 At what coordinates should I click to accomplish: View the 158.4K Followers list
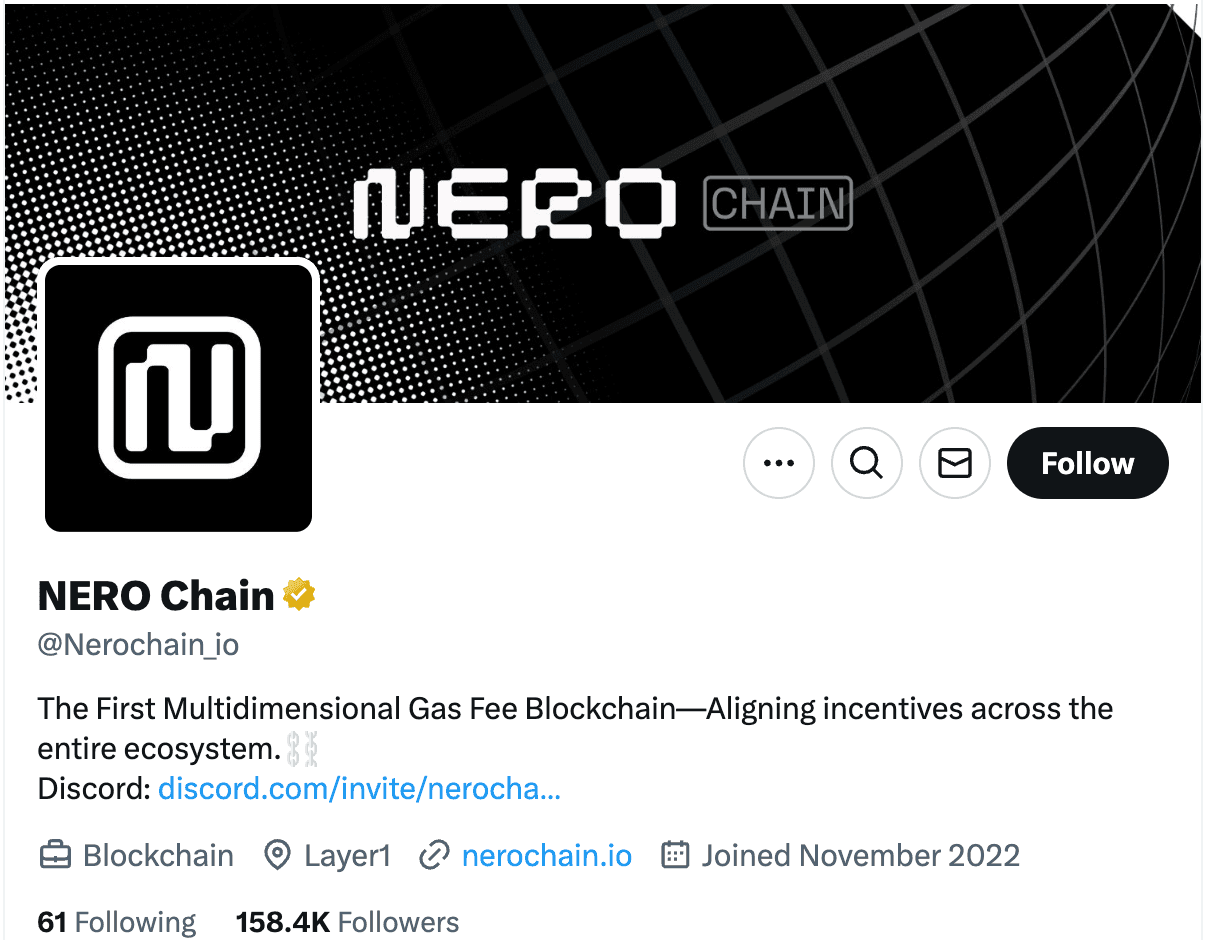(x=347, y=922)
